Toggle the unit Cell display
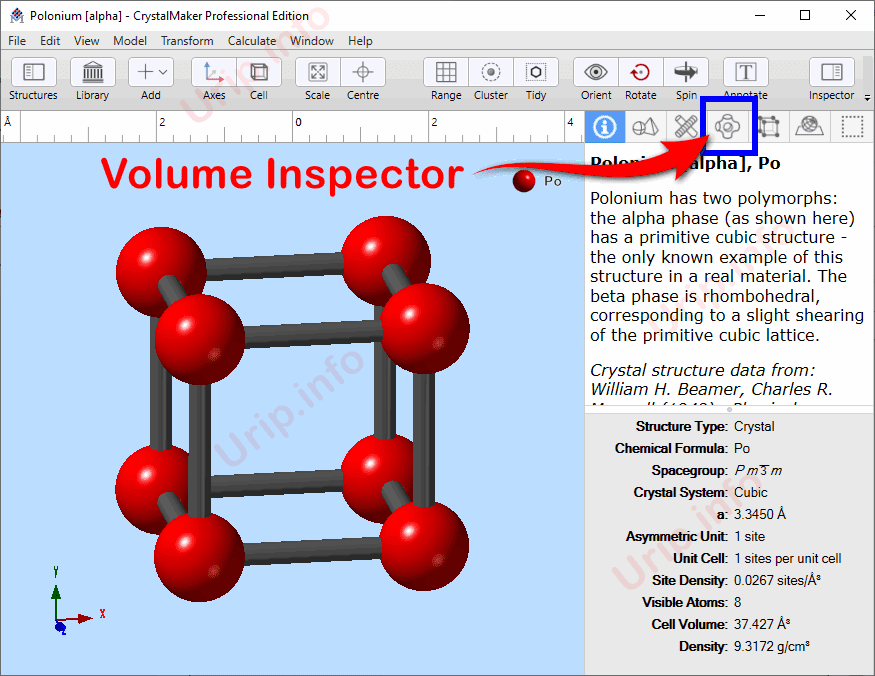This screenshot has height=676, width=875. tap(259, 72)
